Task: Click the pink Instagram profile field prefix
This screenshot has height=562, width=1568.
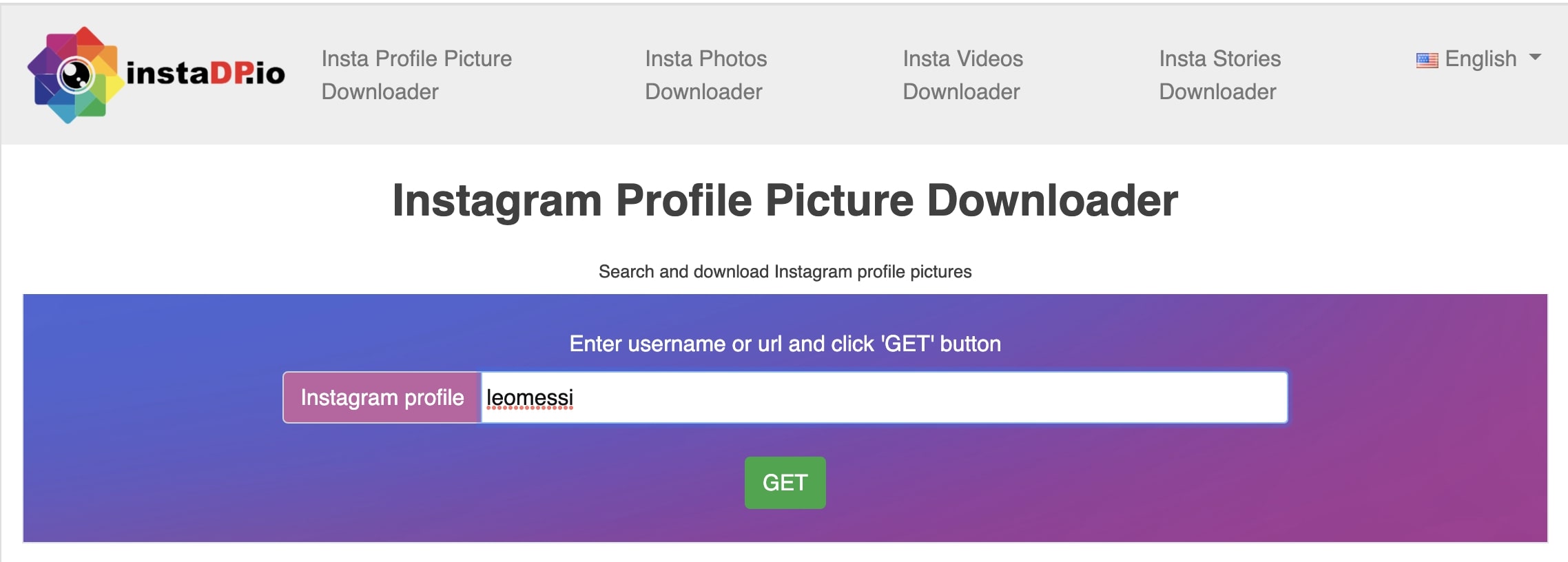Action: pos(381,397)
